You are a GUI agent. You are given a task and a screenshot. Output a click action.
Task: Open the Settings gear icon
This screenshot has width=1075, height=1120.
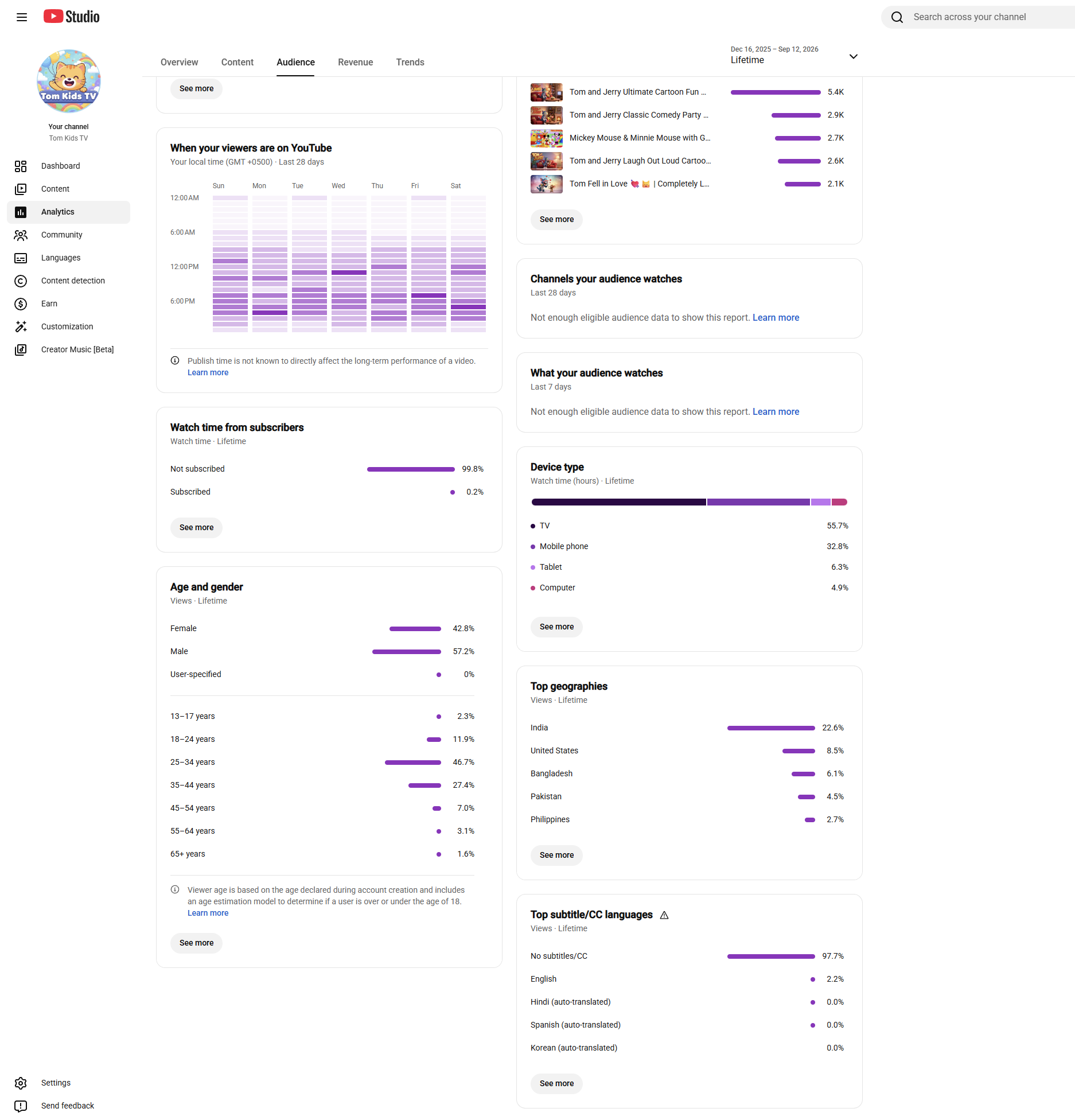pos(21,1083)
